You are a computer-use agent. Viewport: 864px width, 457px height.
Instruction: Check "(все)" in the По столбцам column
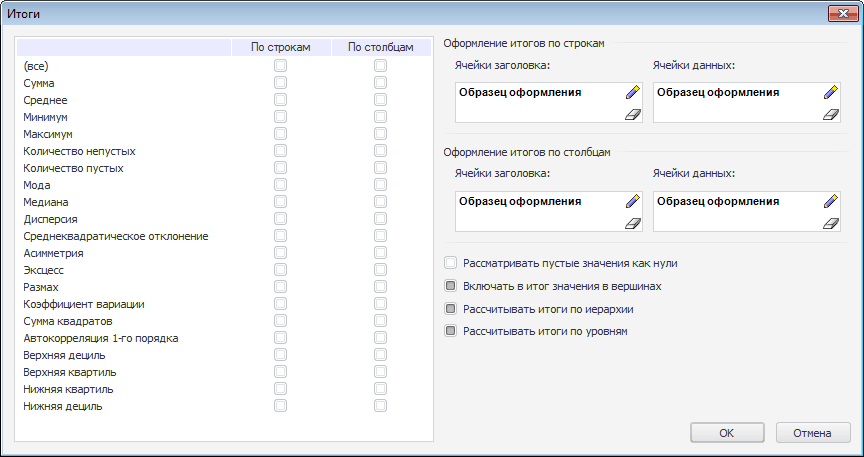(380, 66)
